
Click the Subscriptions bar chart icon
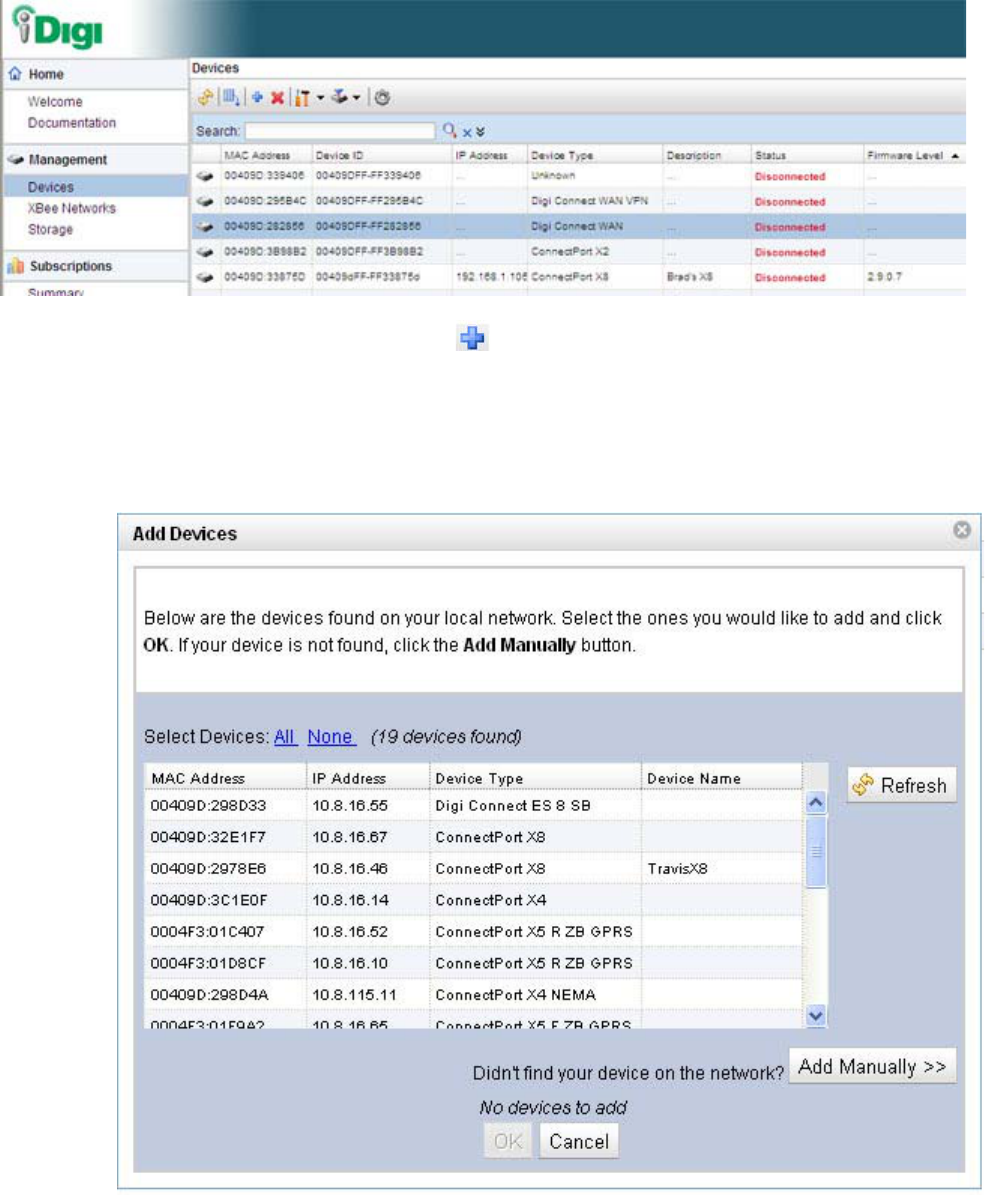click(15, 265)
